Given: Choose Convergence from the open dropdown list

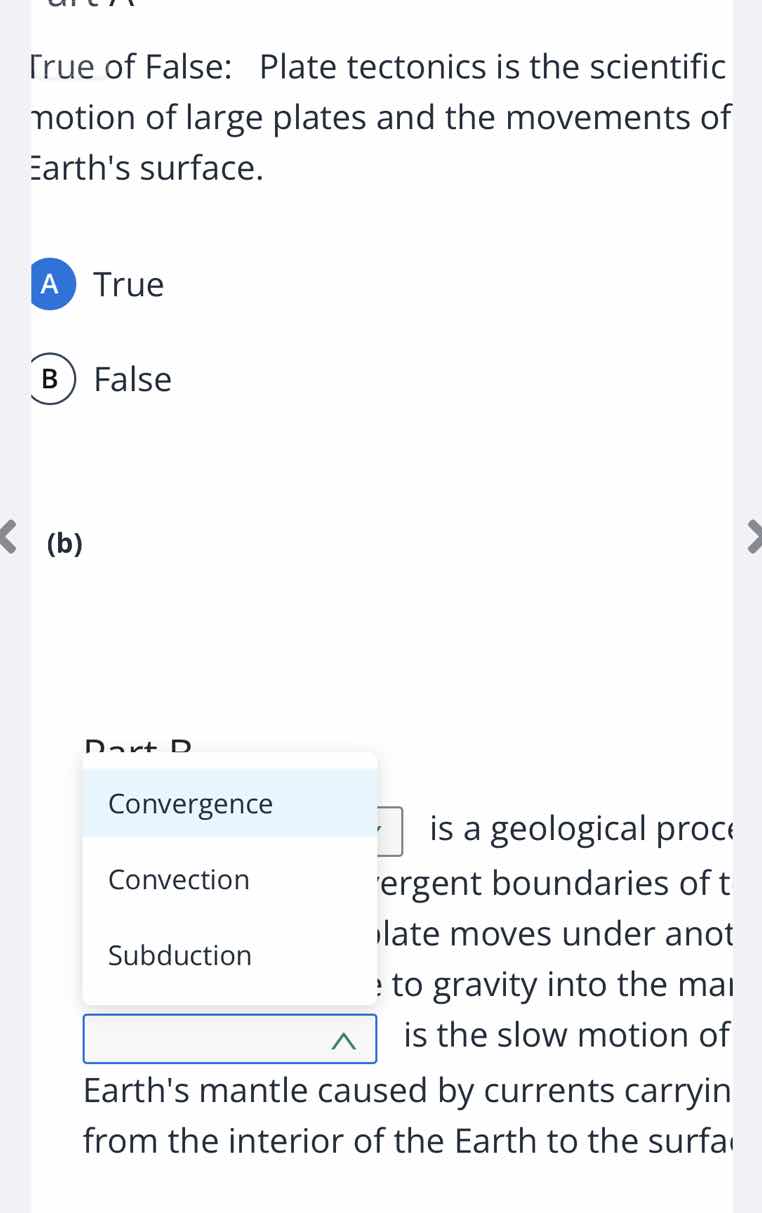Looking at the screenshot, I should tap(190, 803).
